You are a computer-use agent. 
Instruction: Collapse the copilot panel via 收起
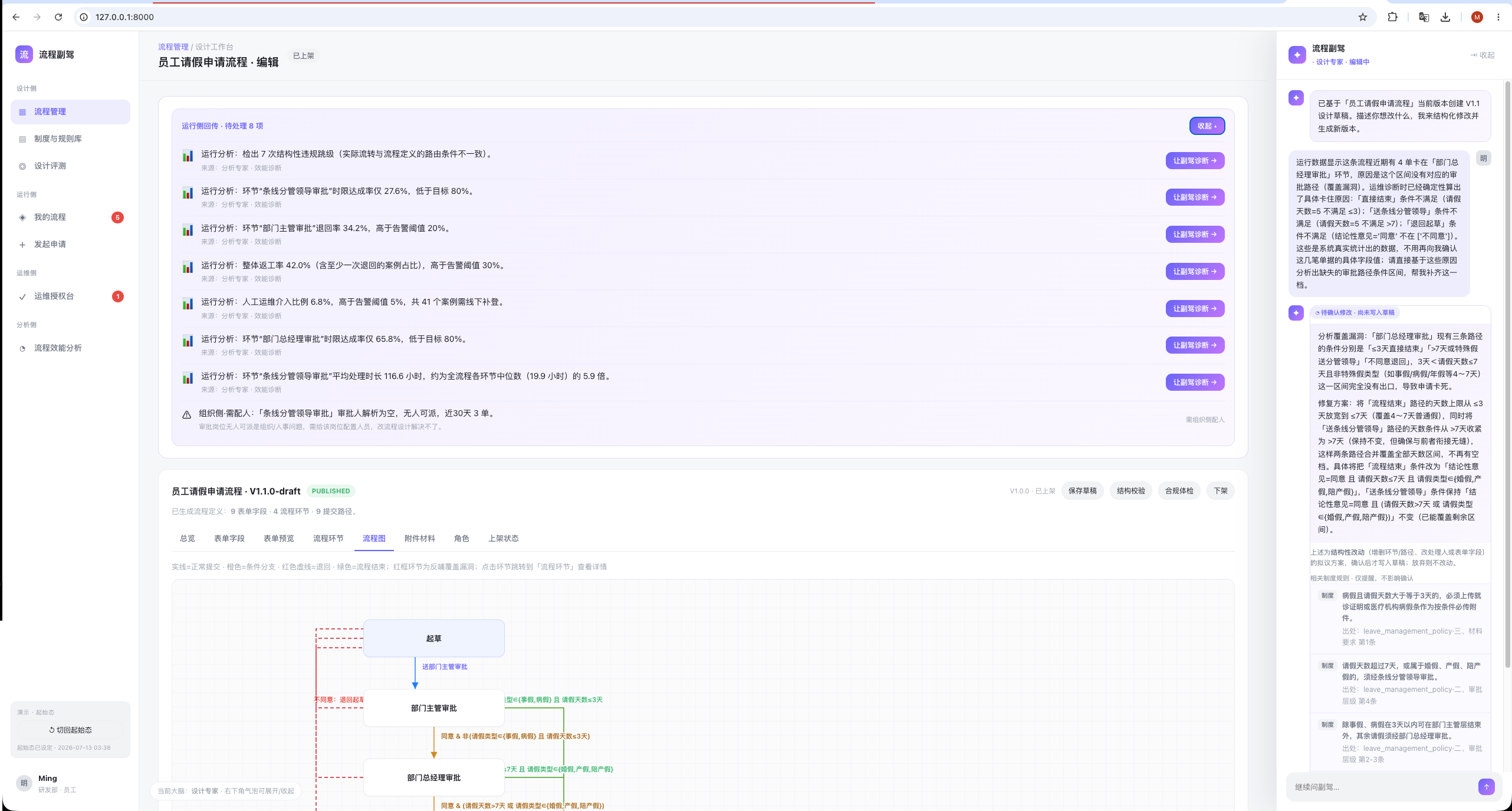tap(1482, 55)
